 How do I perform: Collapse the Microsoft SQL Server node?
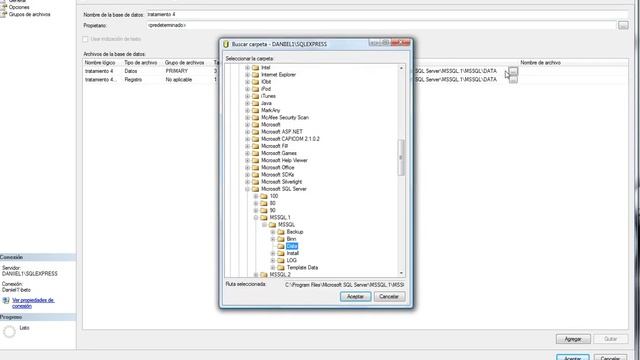[x=247, y=189]
